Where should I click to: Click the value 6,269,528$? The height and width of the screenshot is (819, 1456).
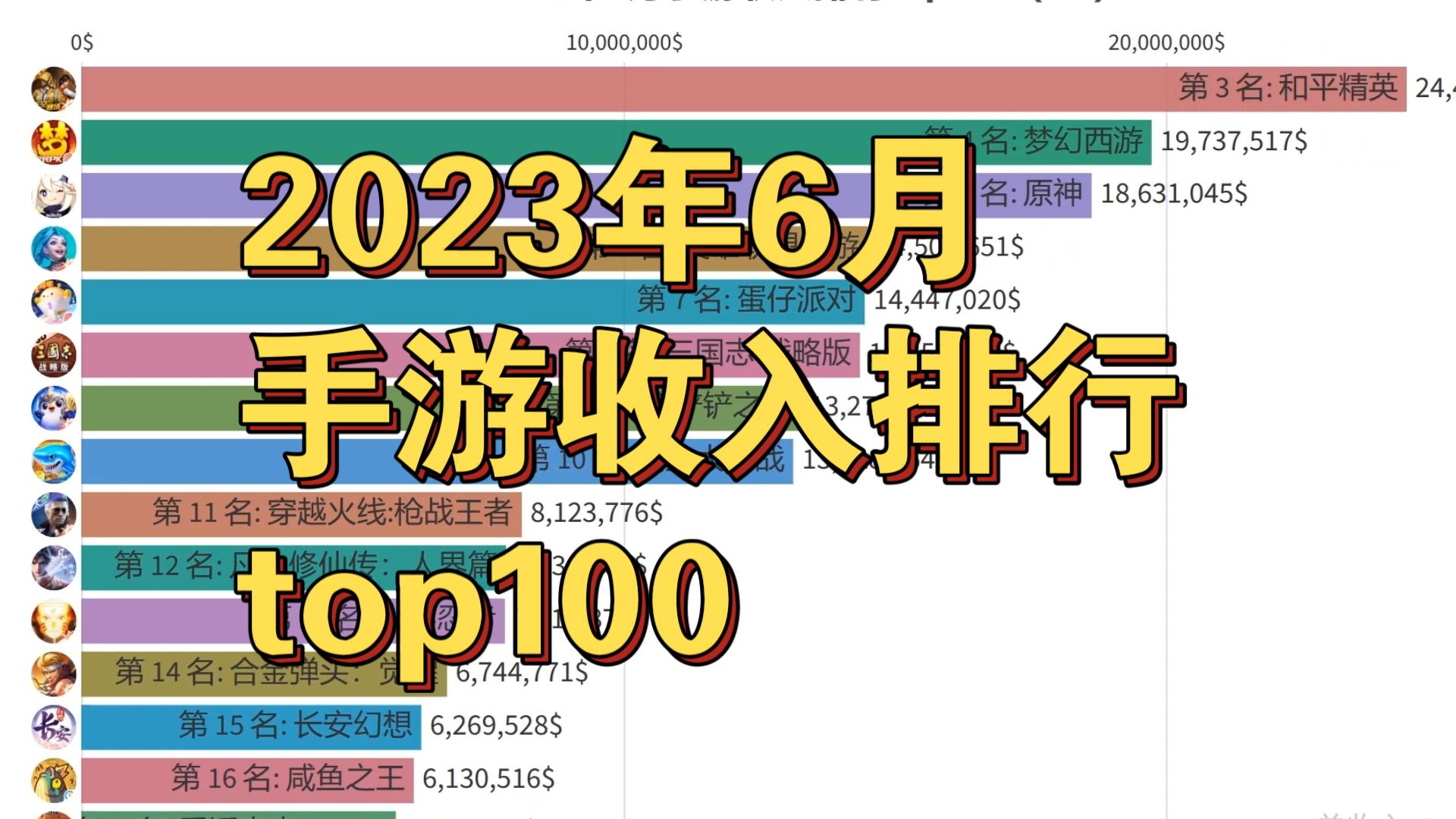click(496, 726)
